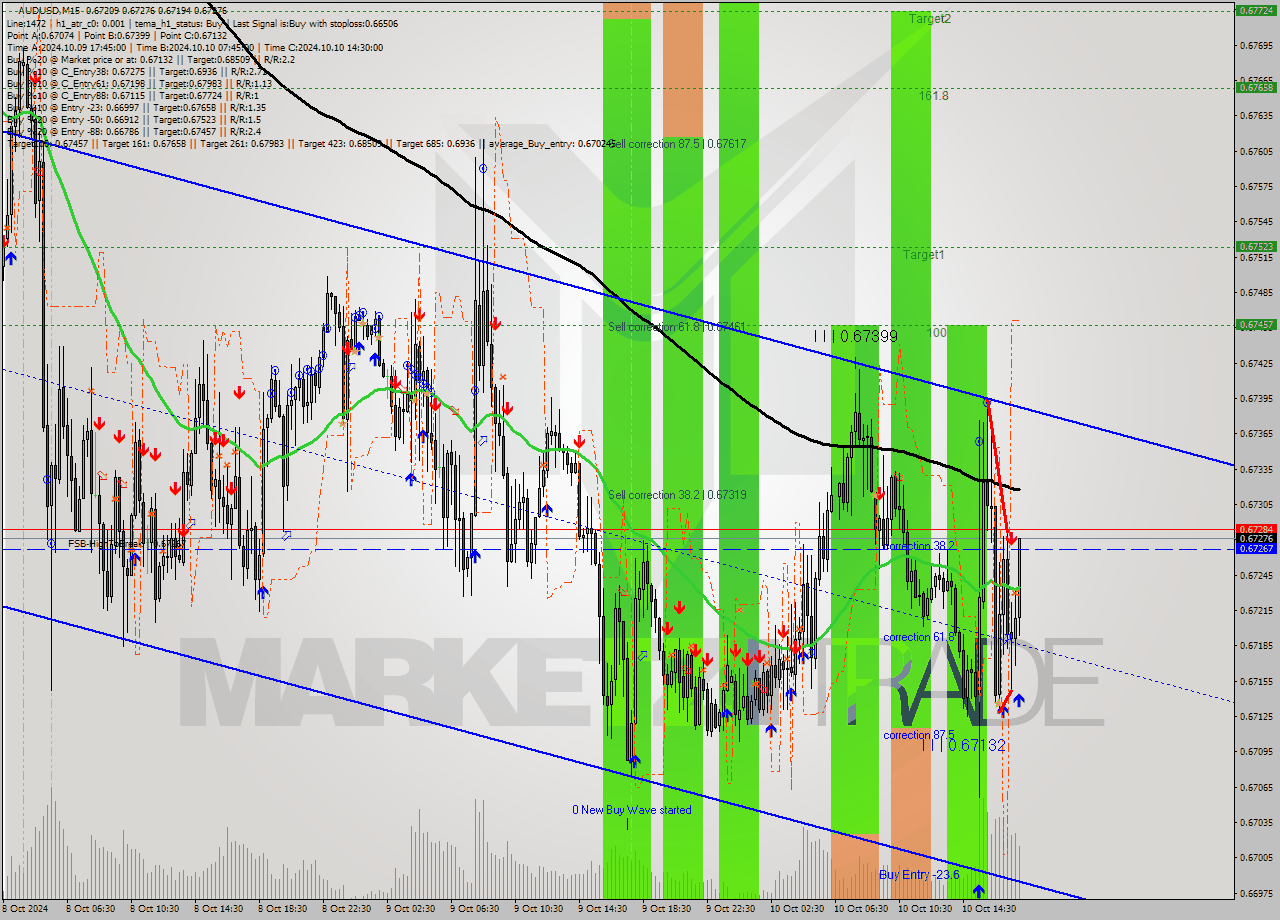1280x920 pixels.
Task: Click the Target1 label
Action: tap(923, 255)
